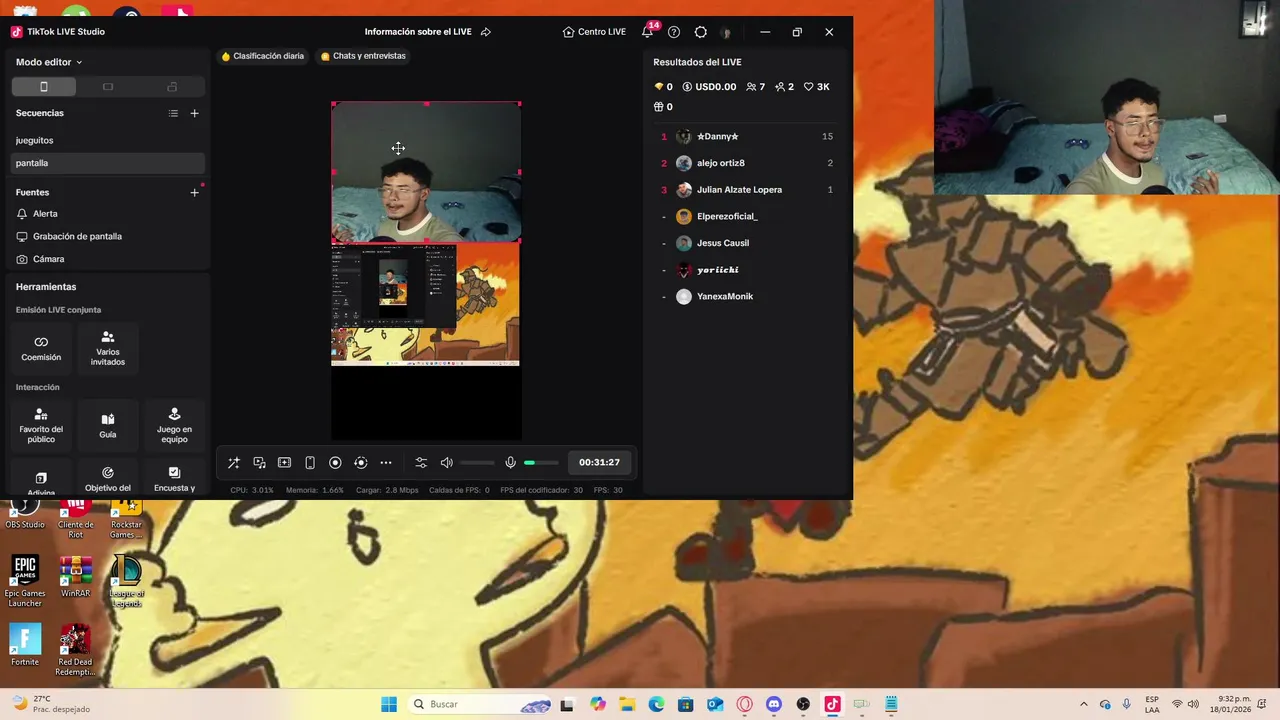The image size is (1280, 720).
Task: Open Epic Games Launcher desktop shortcut
Action: click(25, 581)
